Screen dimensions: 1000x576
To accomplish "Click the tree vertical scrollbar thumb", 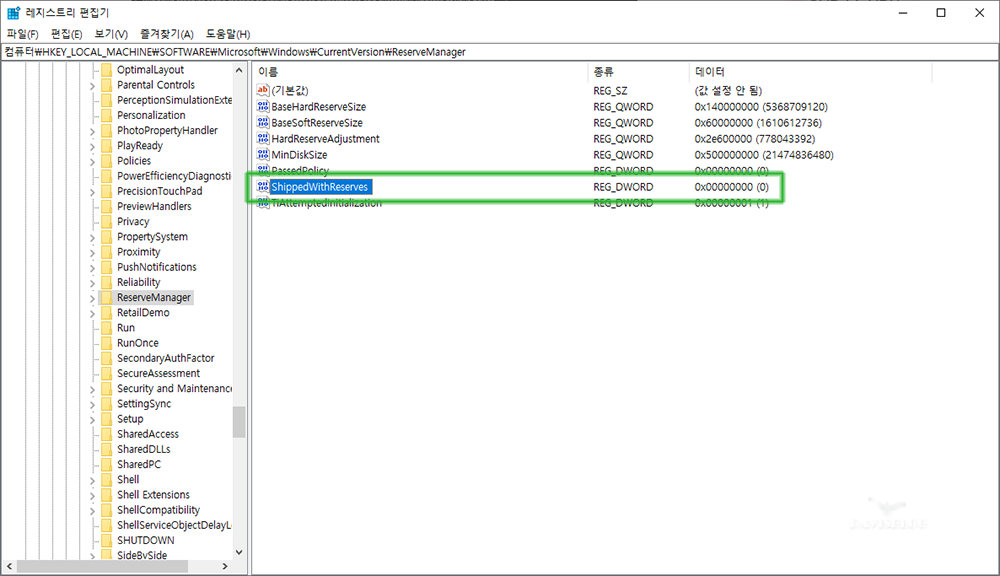I will tap(239, 422).
